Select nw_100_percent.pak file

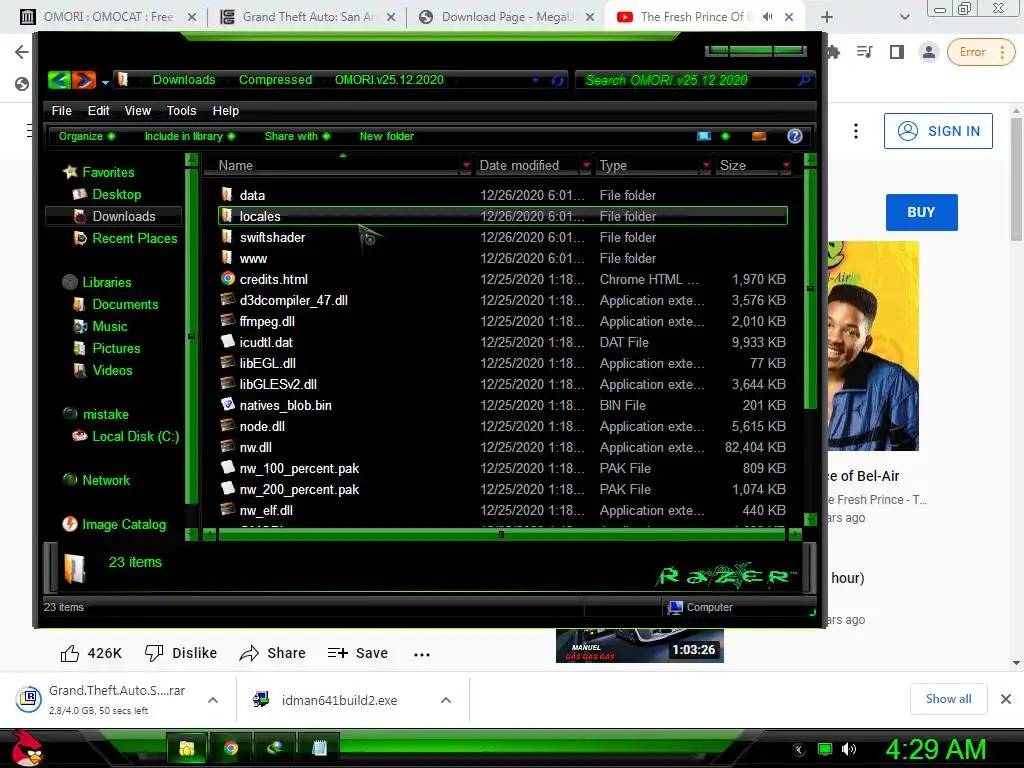click(x=299, y=468)
